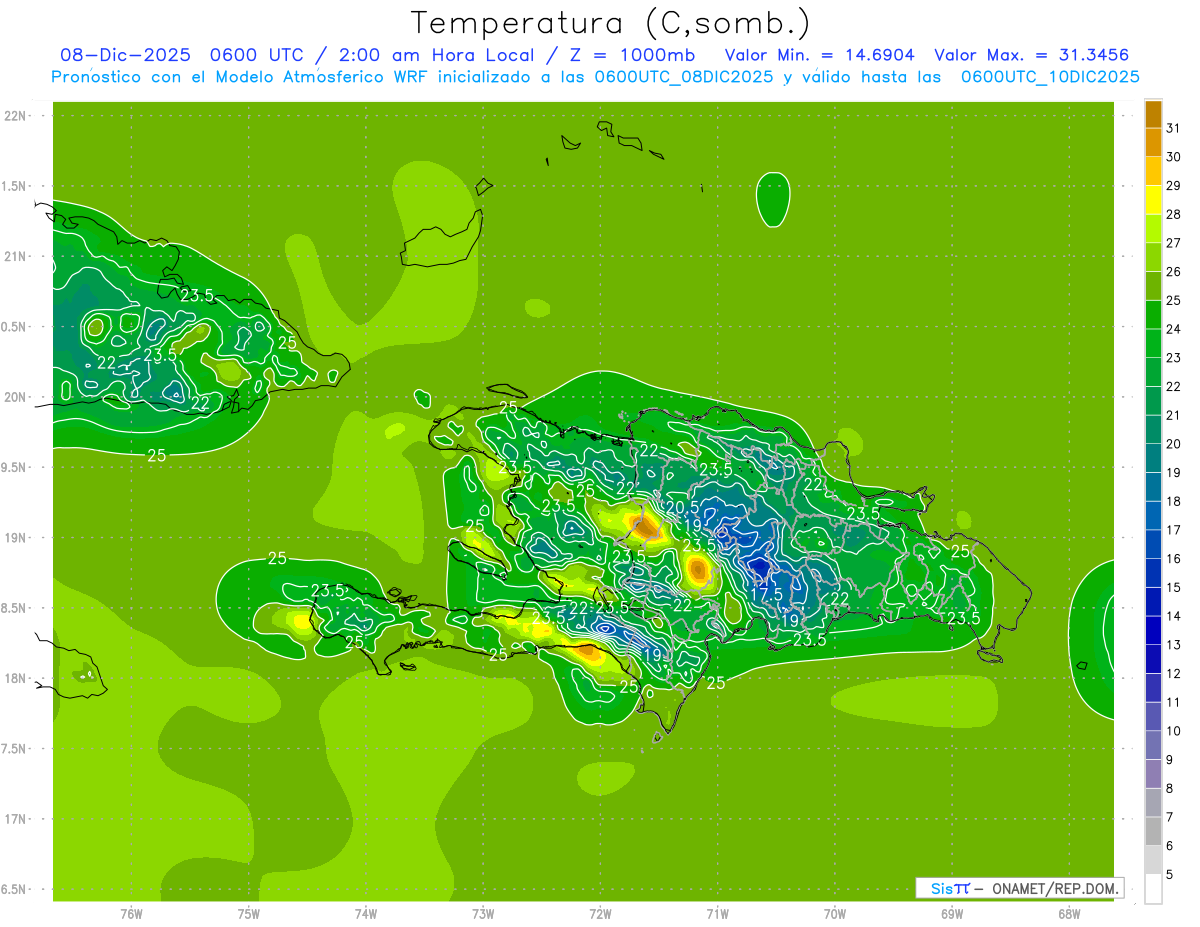Click the longitude label '76W'
The height and width of the screenshot is (927, 1200).
click(131, 914)
